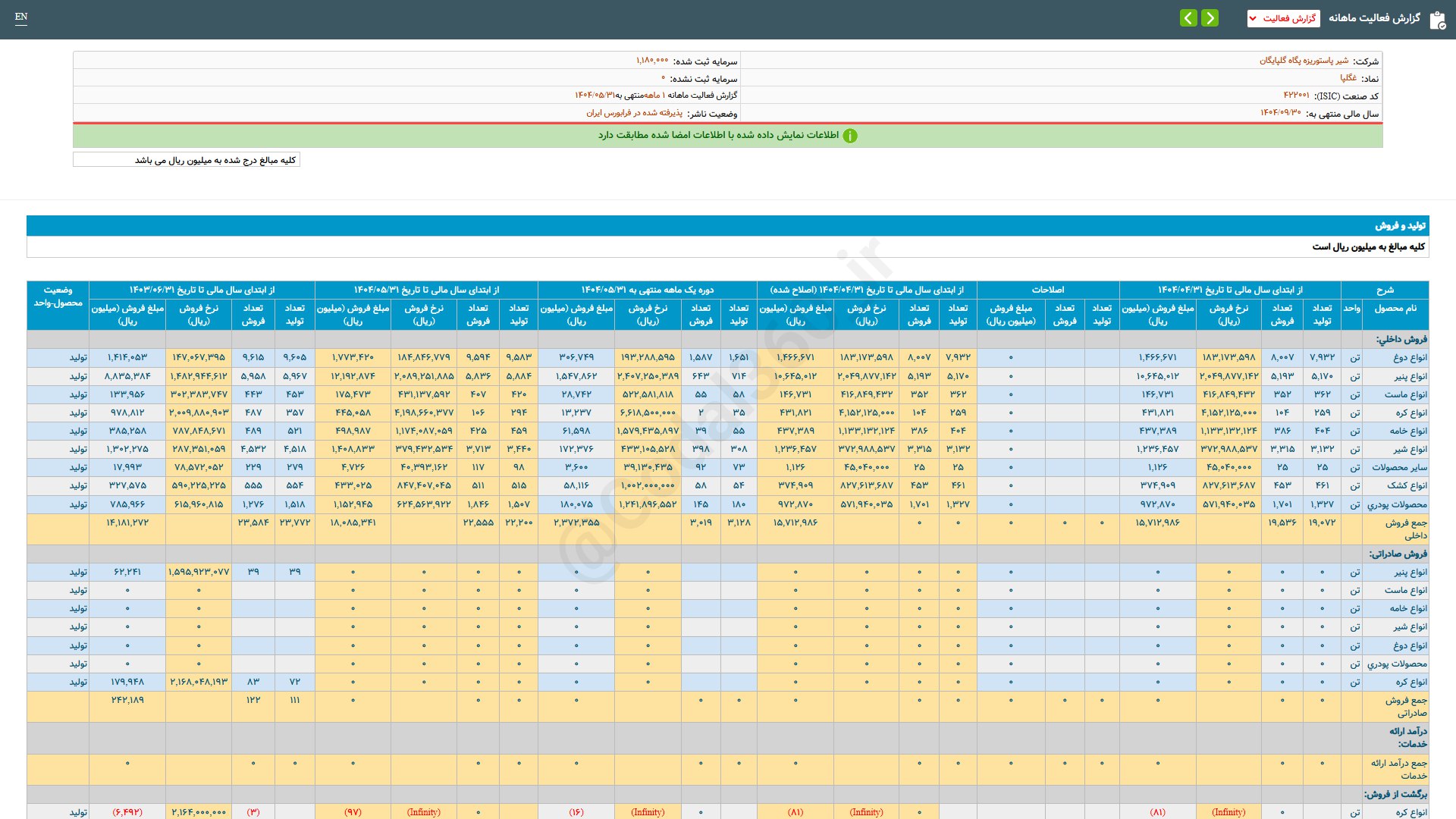Click the تولید و فروش section header

point(728,226)
